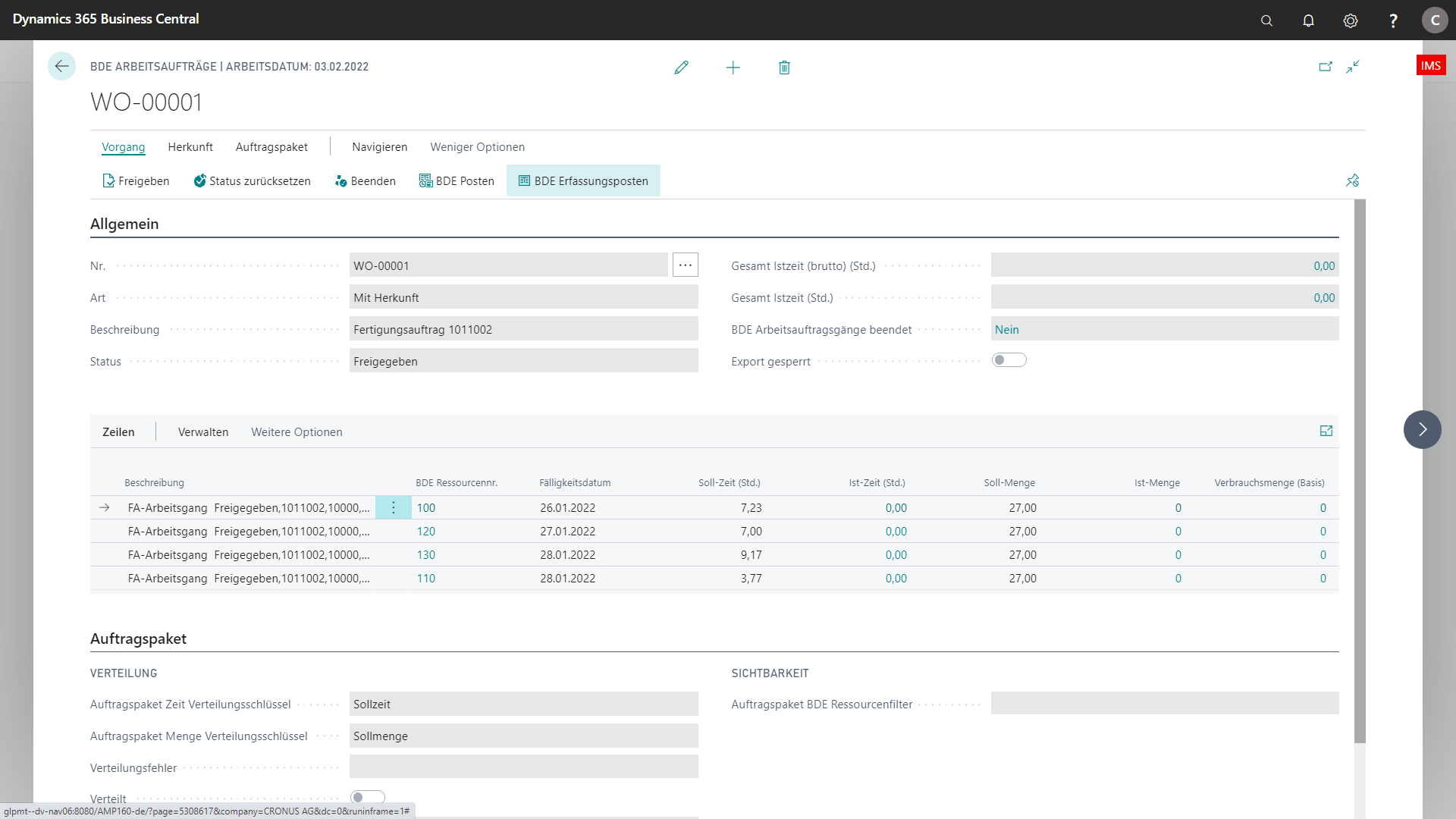The image size is (1456, 819).
Task: Click Verbrauchsmenge value for resource 130
Action: pos(1323,555)
